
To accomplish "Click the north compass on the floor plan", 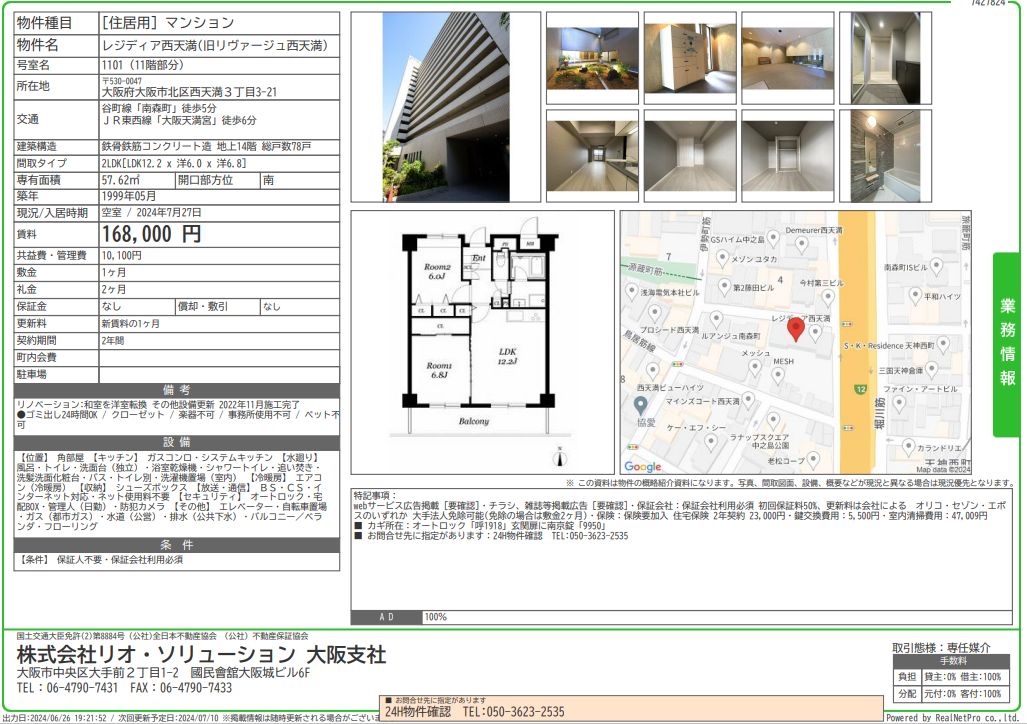I will 559,457.
